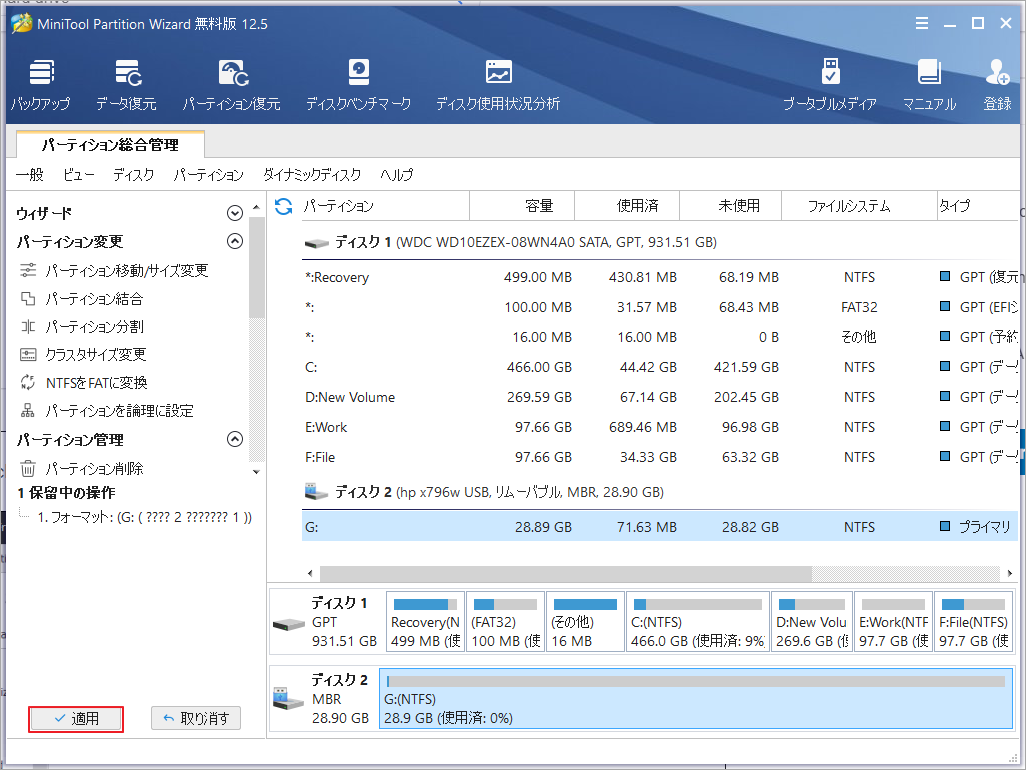Collapse the パーティション変更 section
Image resolution: width=1026 pixels, height=770 pixels.
(234, 241)
